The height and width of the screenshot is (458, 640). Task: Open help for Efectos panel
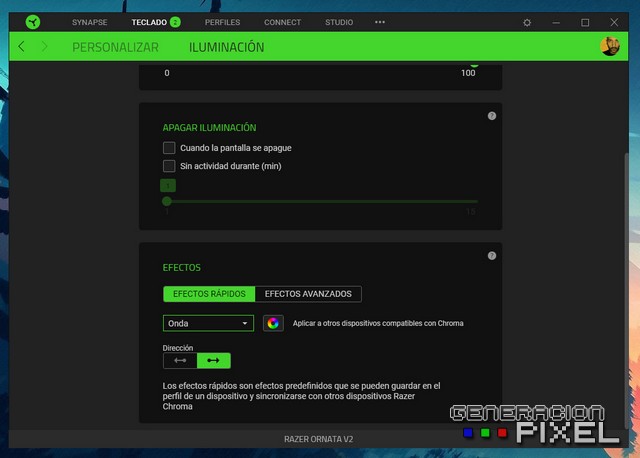pyautogui.click(x=492, y=256)
